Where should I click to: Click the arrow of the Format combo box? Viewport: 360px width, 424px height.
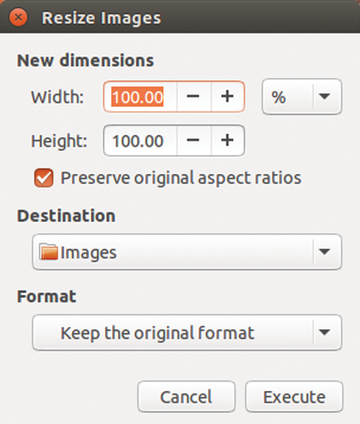coord(324,332)
